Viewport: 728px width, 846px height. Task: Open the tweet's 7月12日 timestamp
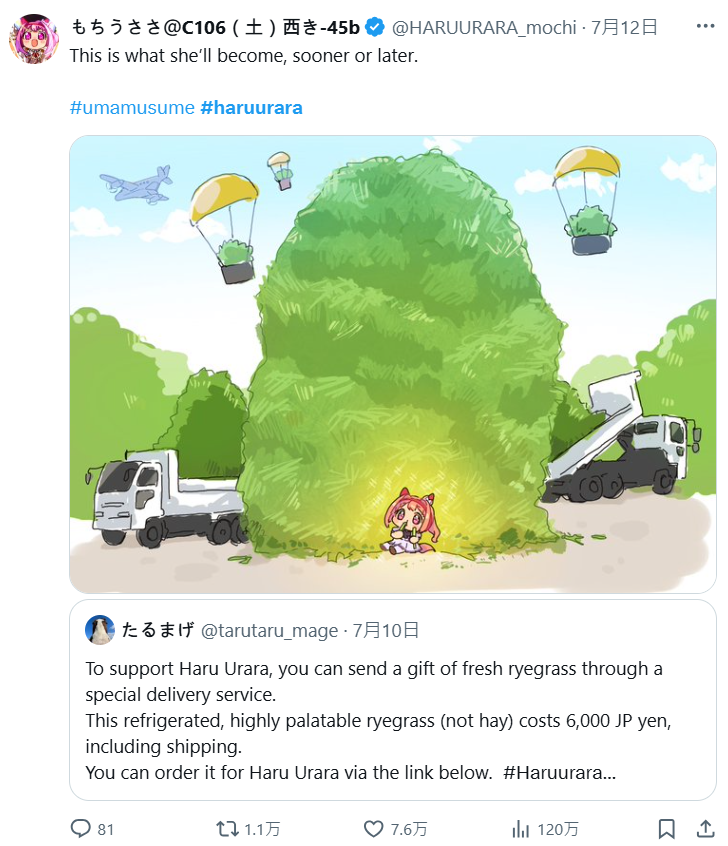pyautogui.click(x=624, y=27)
